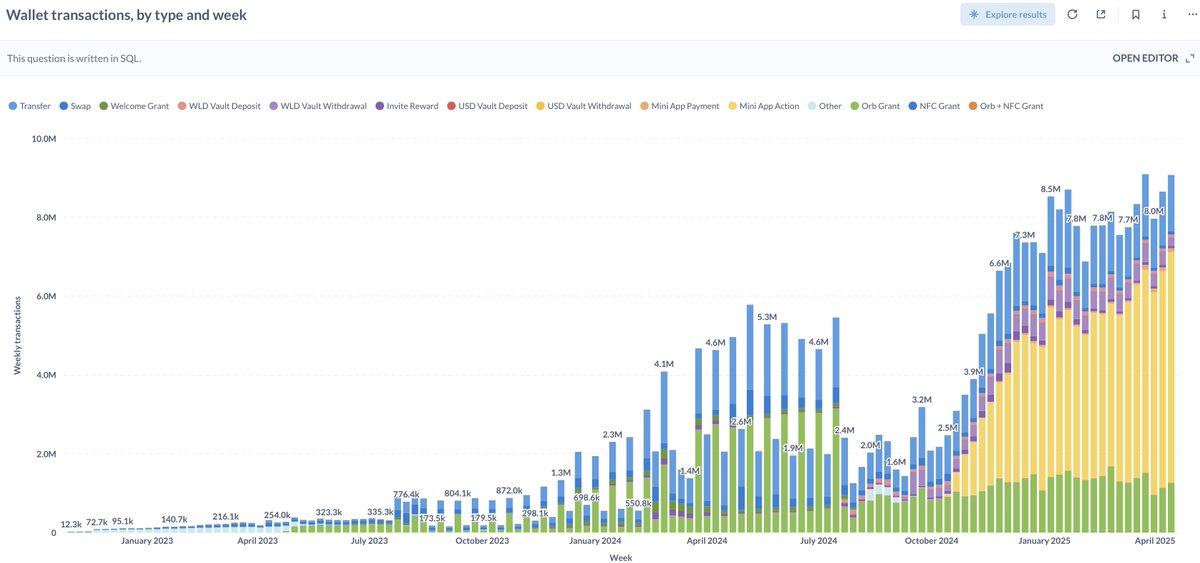Click the '323.3k' data label

[x=328, y=512]
